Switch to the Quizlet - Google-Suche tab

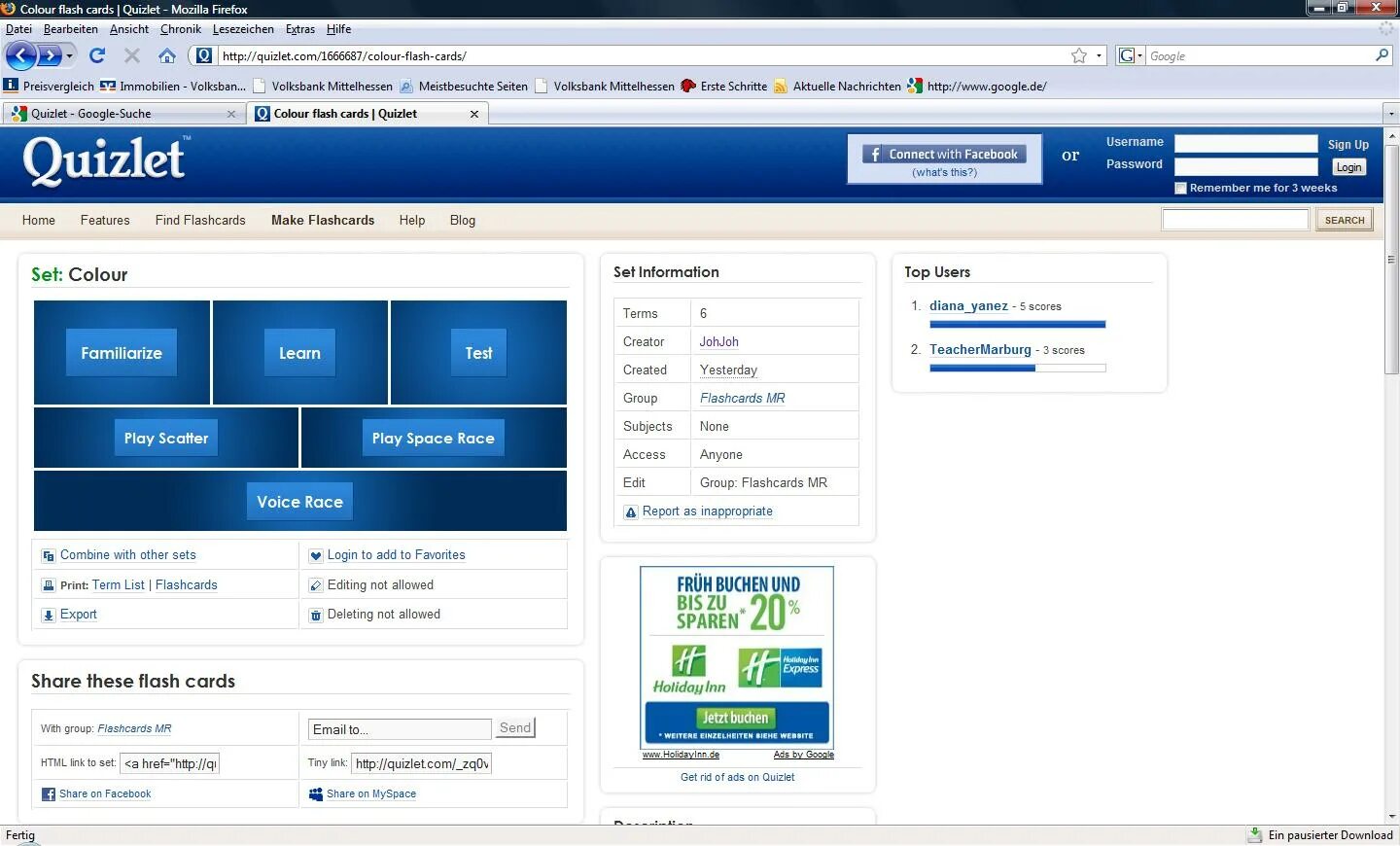(123, 114)
